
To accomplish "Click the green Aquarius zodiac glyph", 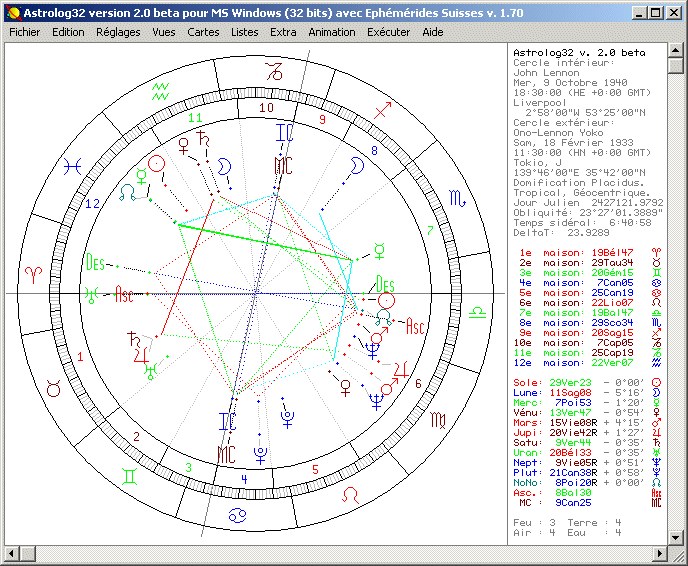I will pos(159,90).
